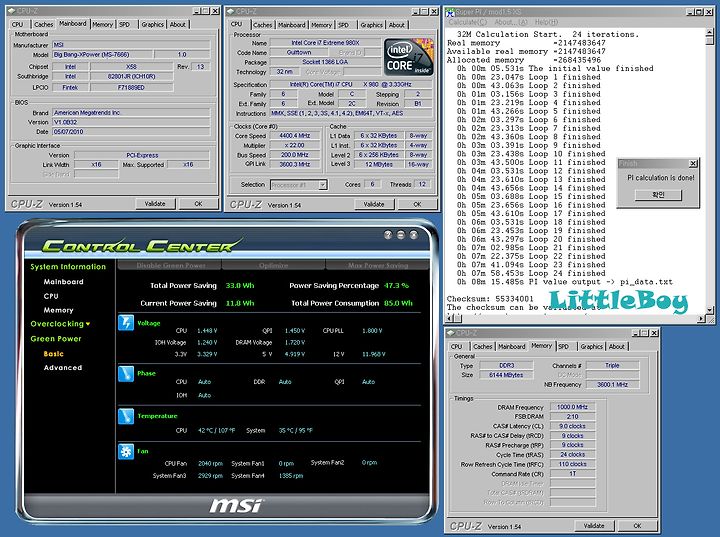Click the DRAM Voltage 1.720 V value
The width and height of the screenshot is (720, 537).
295,343
